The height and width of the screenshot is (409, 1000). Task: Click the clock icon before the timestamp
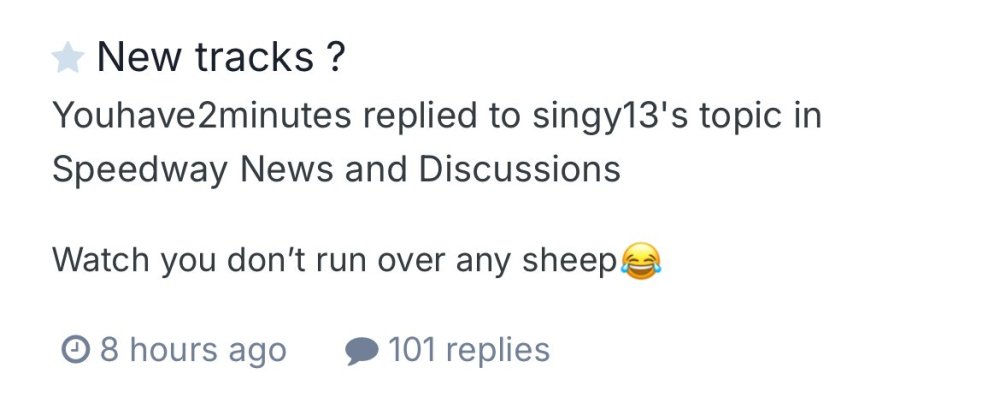click(x=75, y=350)
